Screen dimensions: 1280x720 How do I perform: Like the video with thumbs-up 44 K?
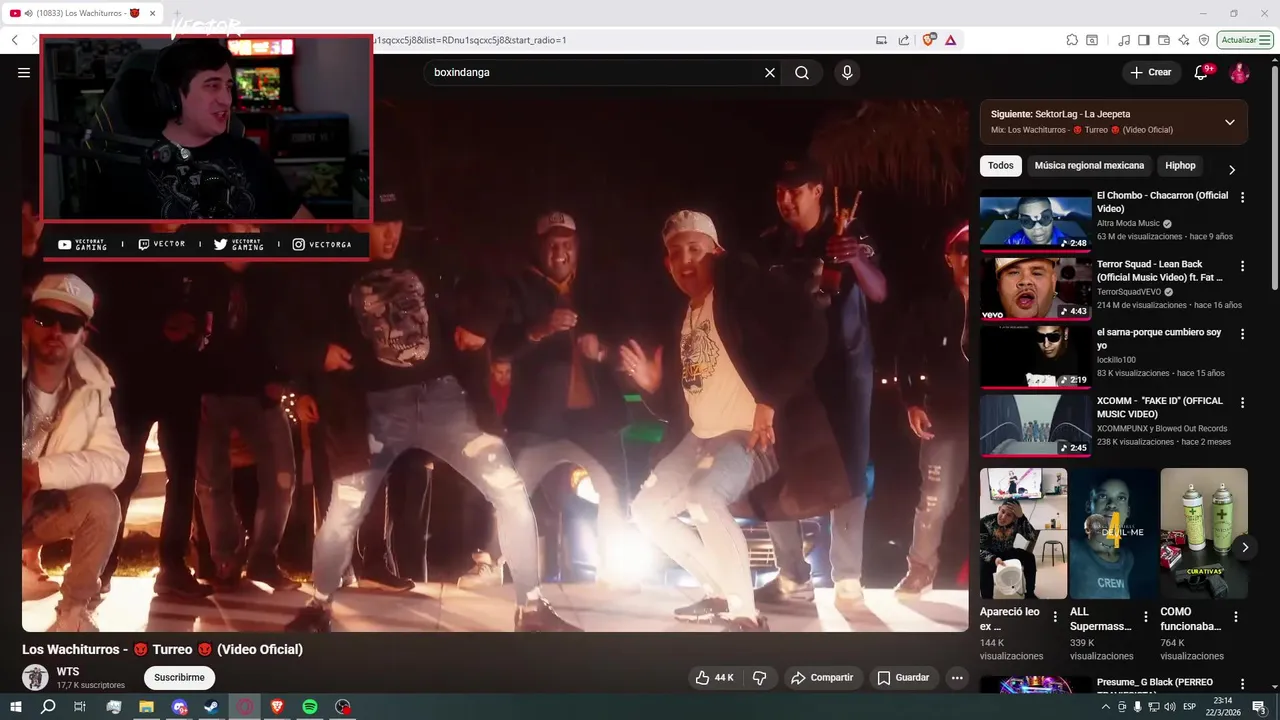point(715,678)
